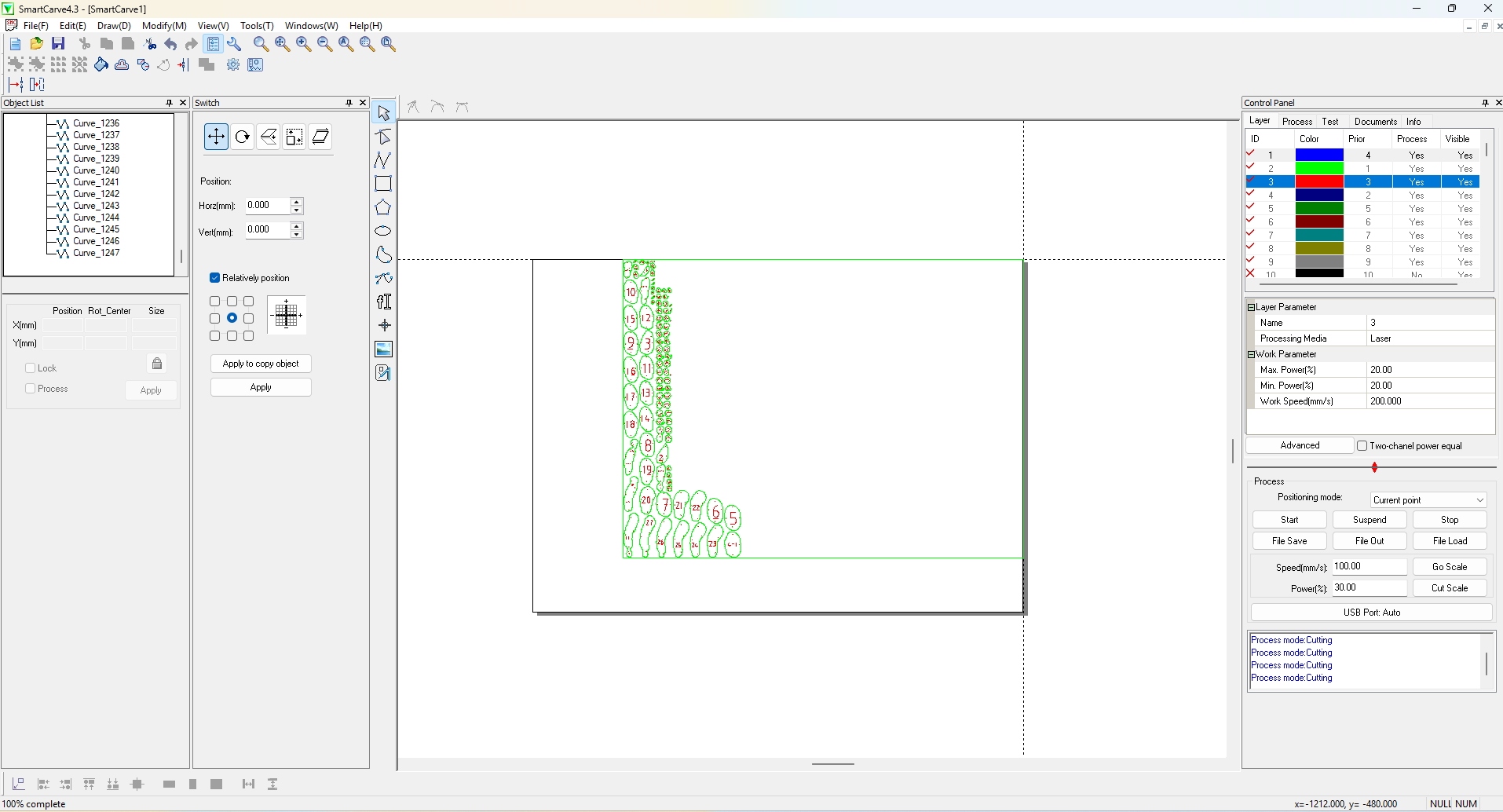1503x812 pixels.
Task: Open the Modify(M) menu
Action: (163, 26)
